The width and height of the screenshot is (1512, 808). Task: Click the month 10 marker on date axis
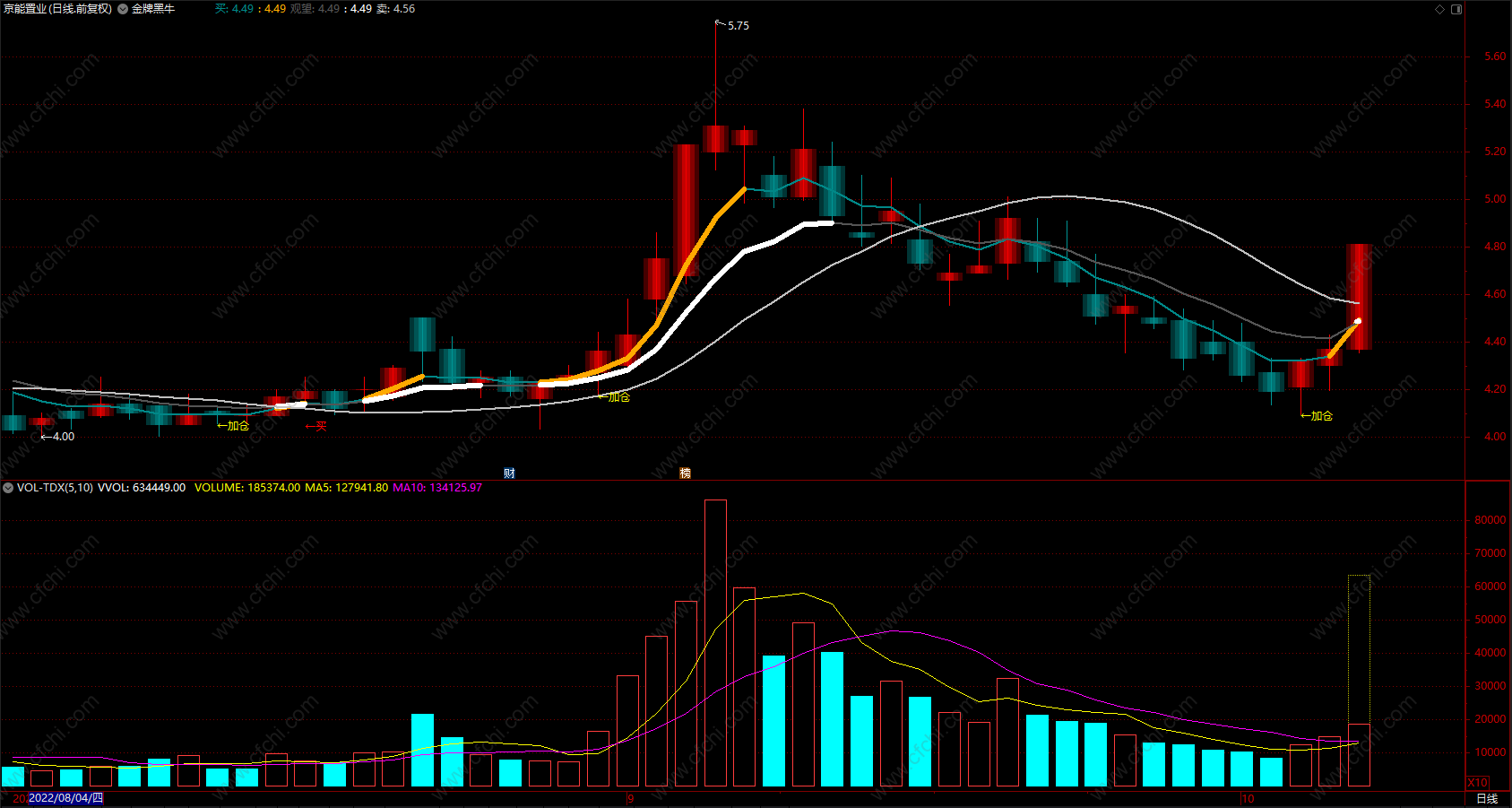pos(1248,798)
